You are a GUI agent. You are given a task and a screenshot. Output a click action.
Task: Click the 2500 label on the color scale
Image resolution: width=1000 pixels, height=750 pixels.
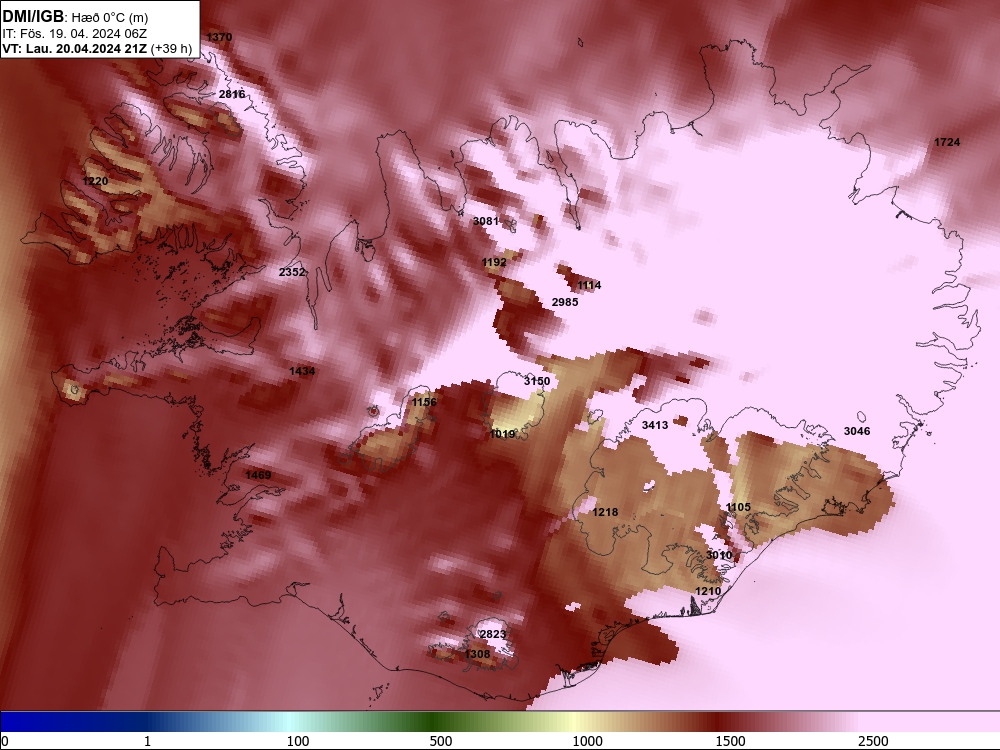[x=873, y=741]
